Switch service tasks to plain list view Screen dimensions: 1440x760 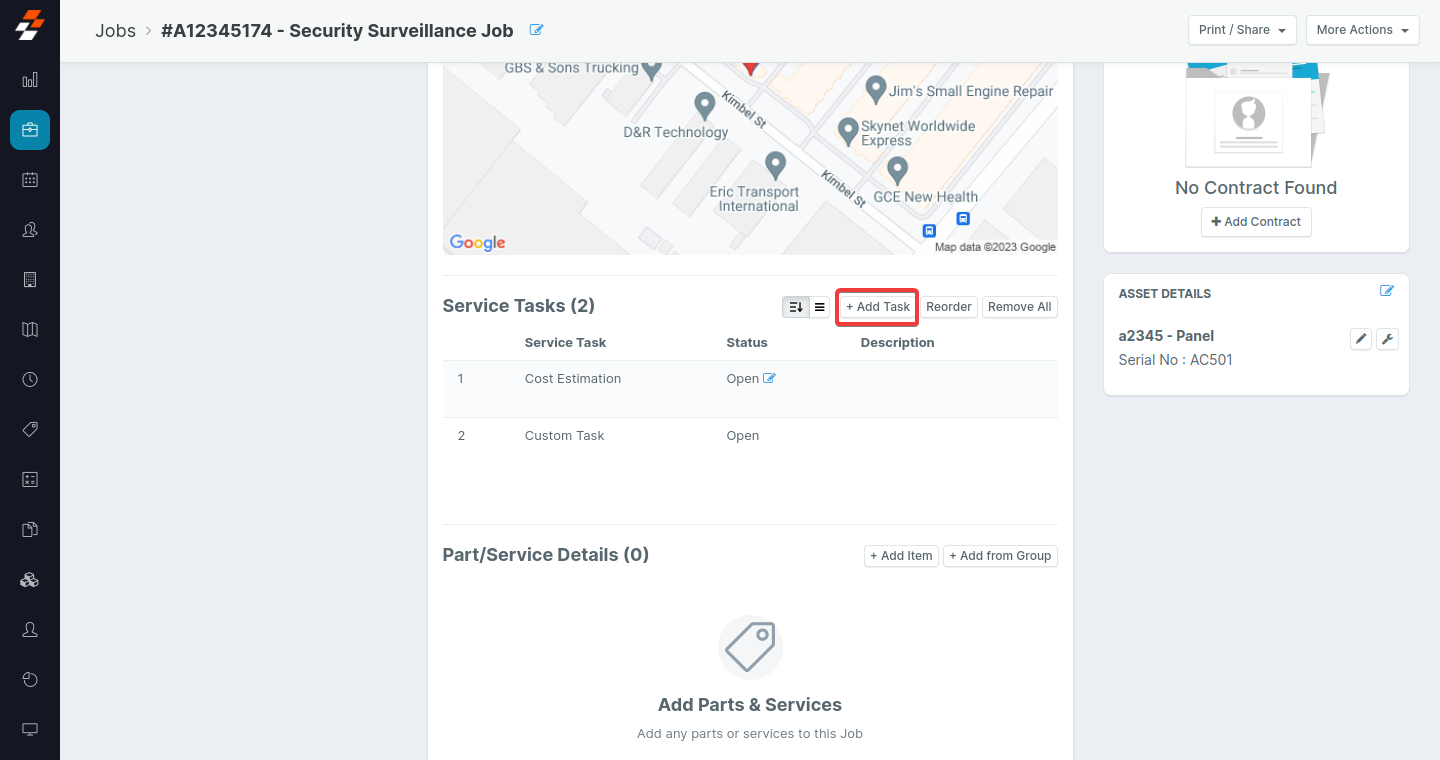pyautogui.click(x=819, y=307)
